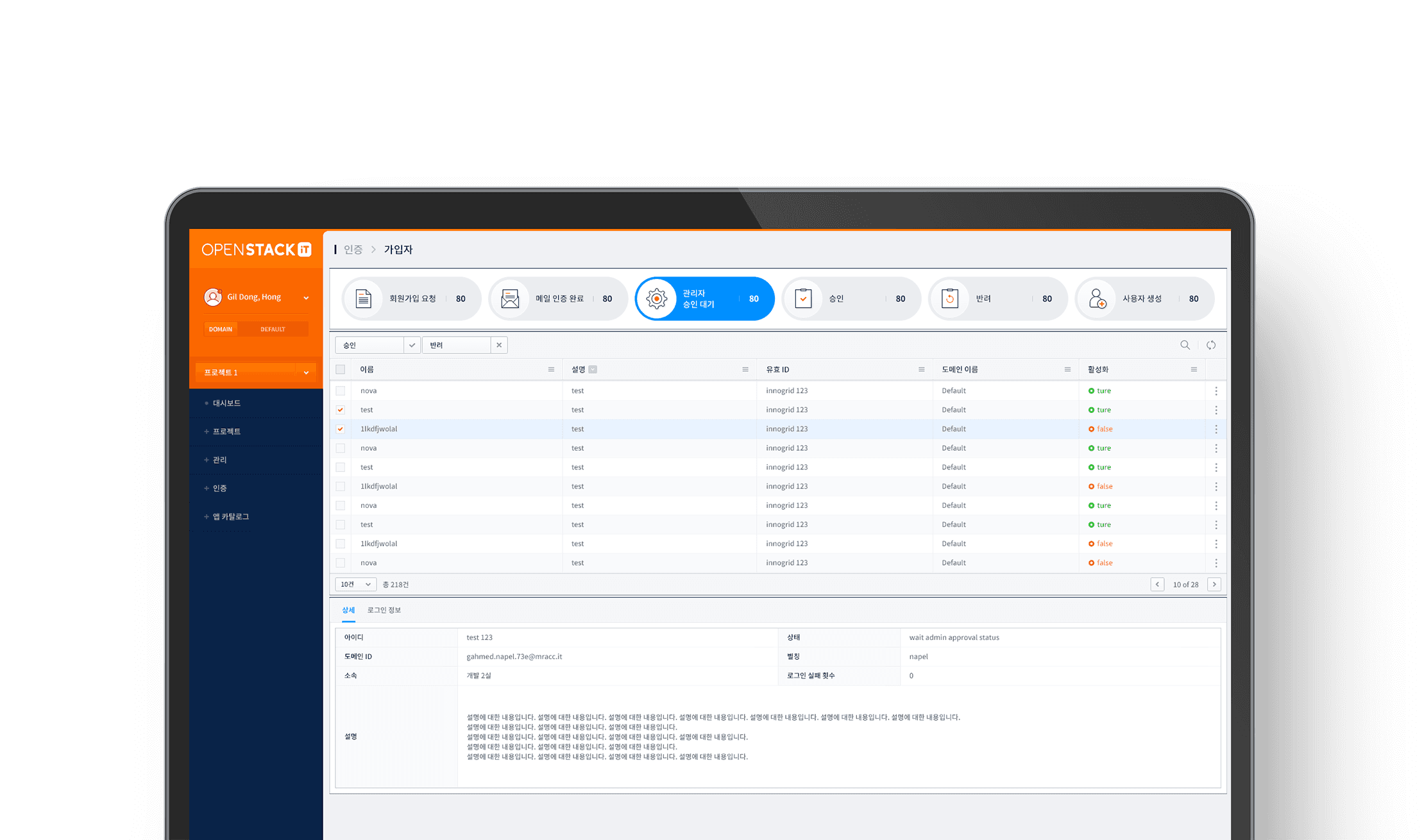Click the 10 of 28 page indicator
Viewport: 1424px width, 840px height.
[x=1185, y=584]
